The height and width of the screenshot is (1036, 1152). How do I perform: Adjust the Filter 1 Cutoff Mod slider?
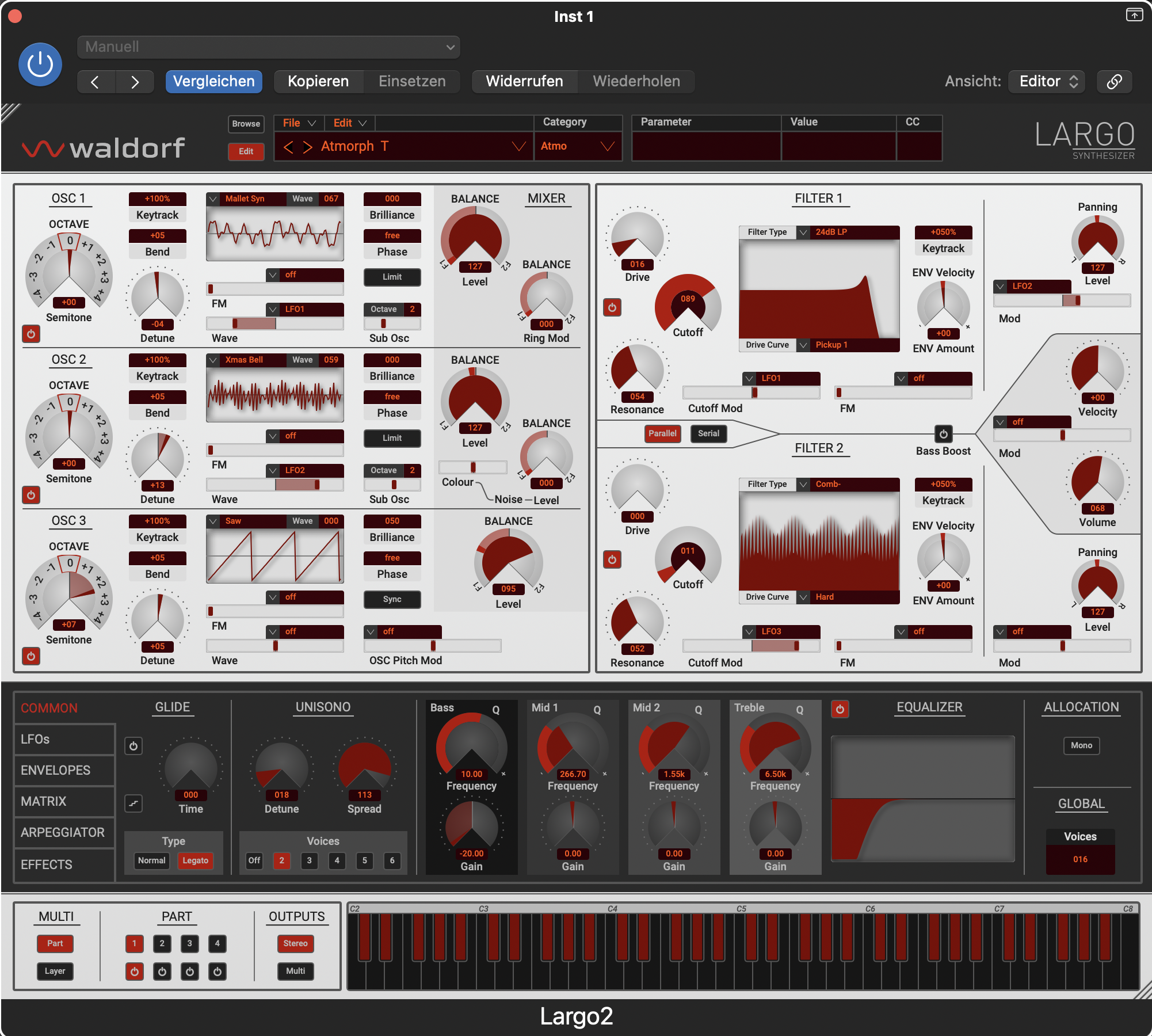click(x=751, y=393)
